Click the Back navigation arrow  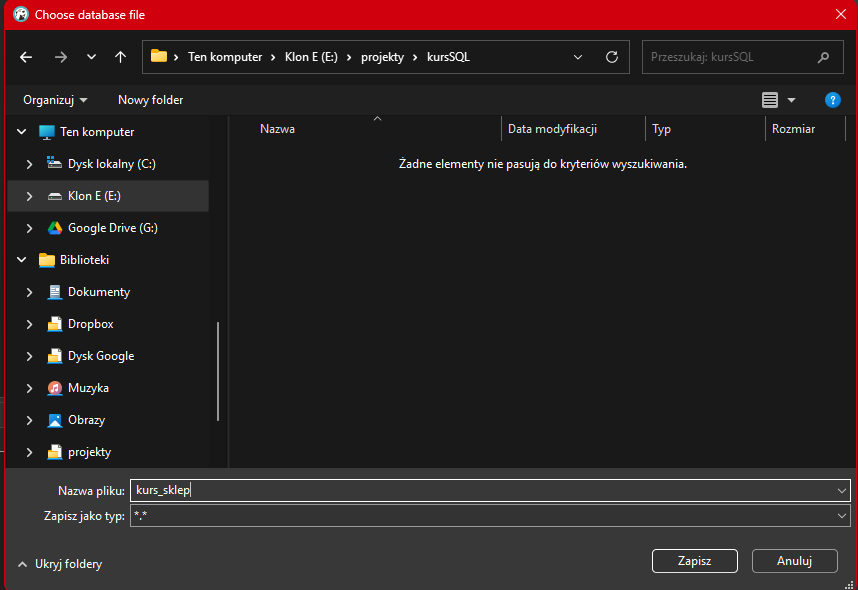pyautogui.click(x=26, y=57)
